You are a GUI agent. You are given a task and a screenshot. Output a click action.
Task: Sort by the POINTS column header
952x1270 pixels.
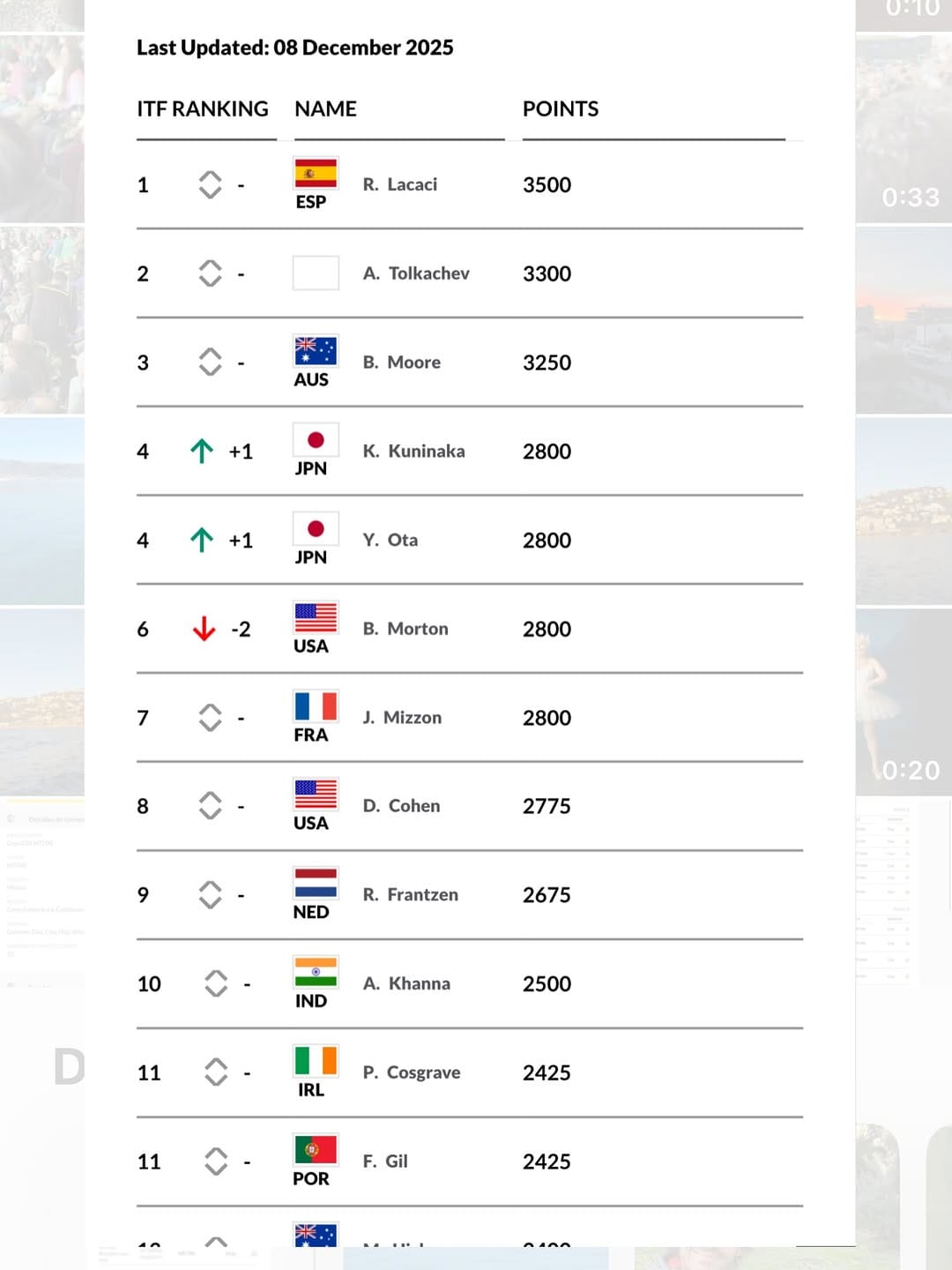click(x=561, y=108)
